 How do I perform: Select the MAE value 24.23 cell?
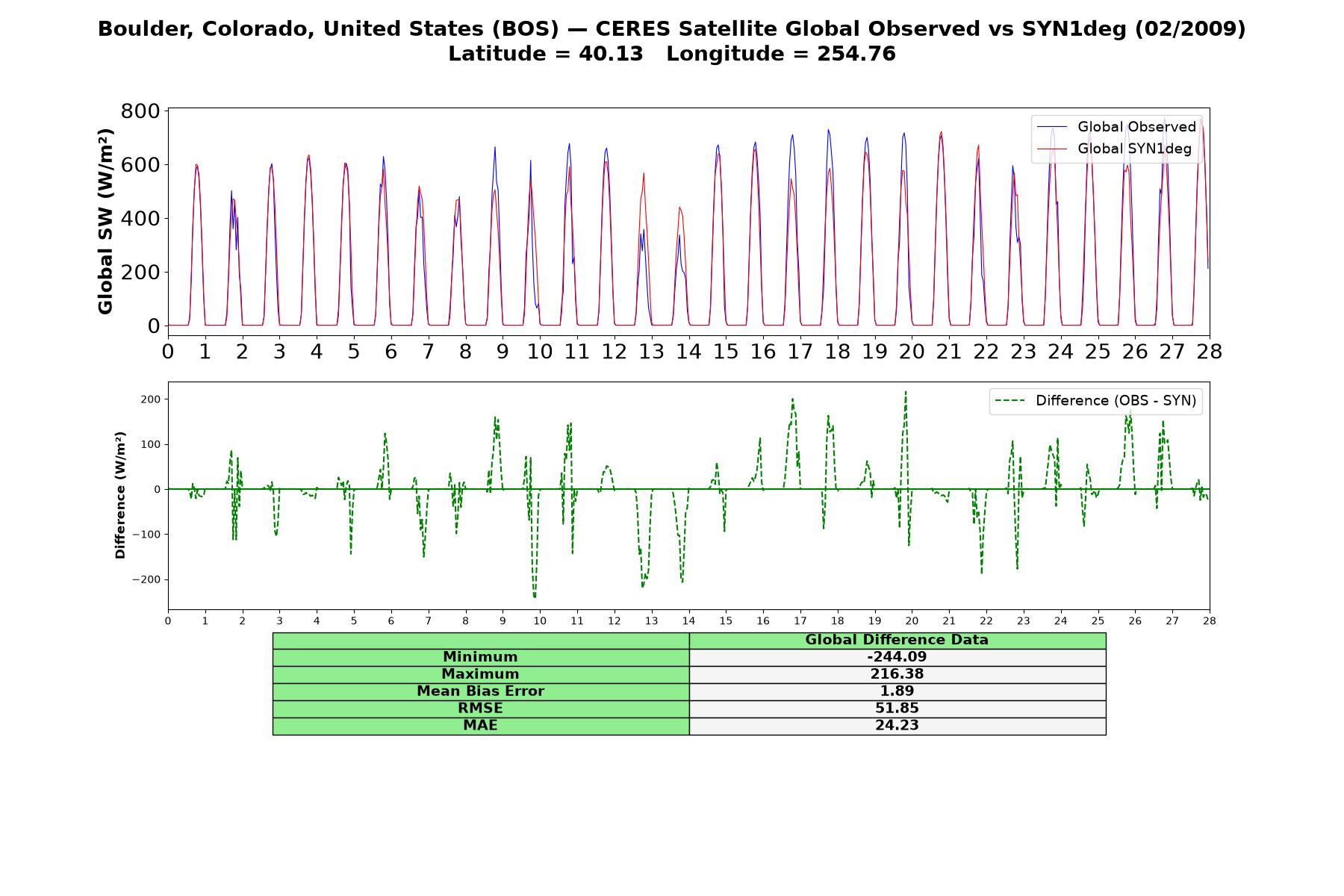[897, 726]
